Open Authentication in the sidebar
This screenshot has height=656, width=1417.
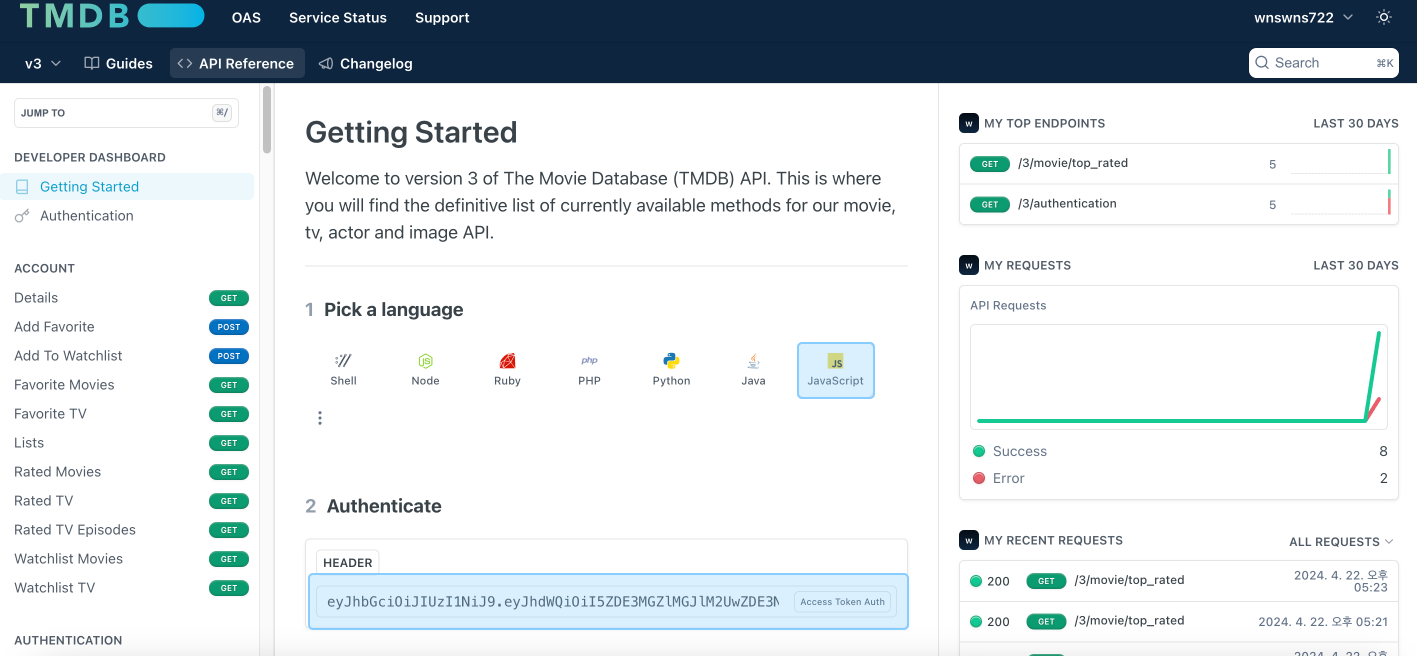(x=127, y=216)
